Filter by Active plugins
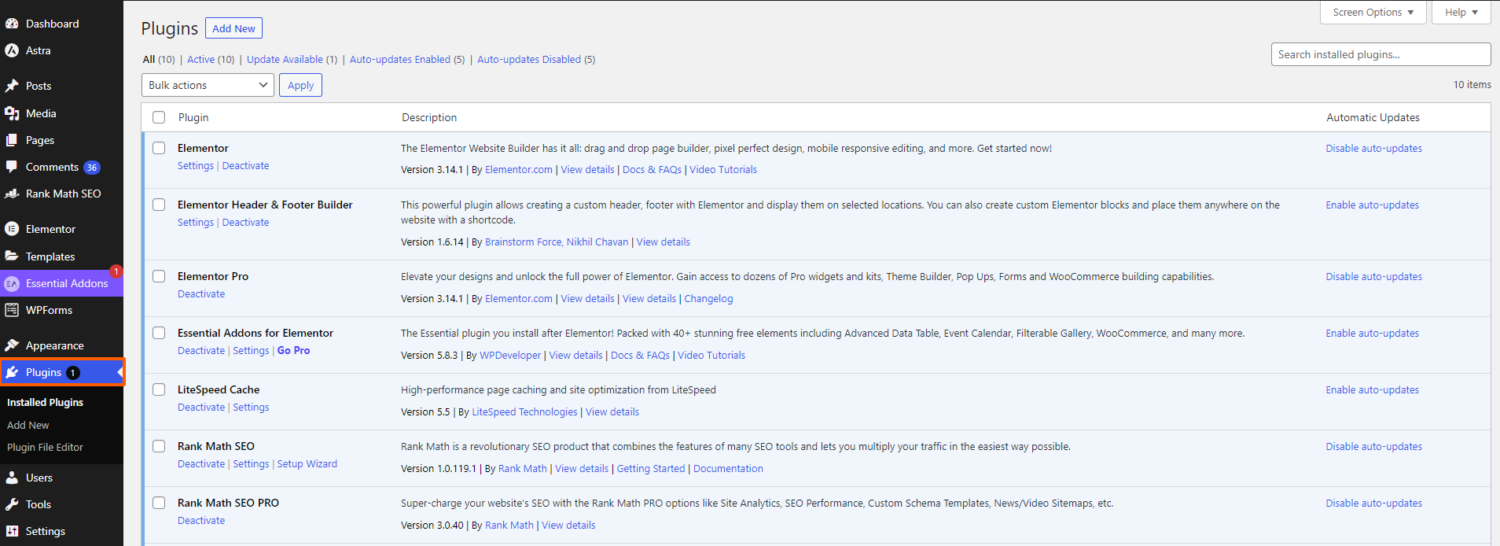The image size is (1500, 546). point(201,59)
